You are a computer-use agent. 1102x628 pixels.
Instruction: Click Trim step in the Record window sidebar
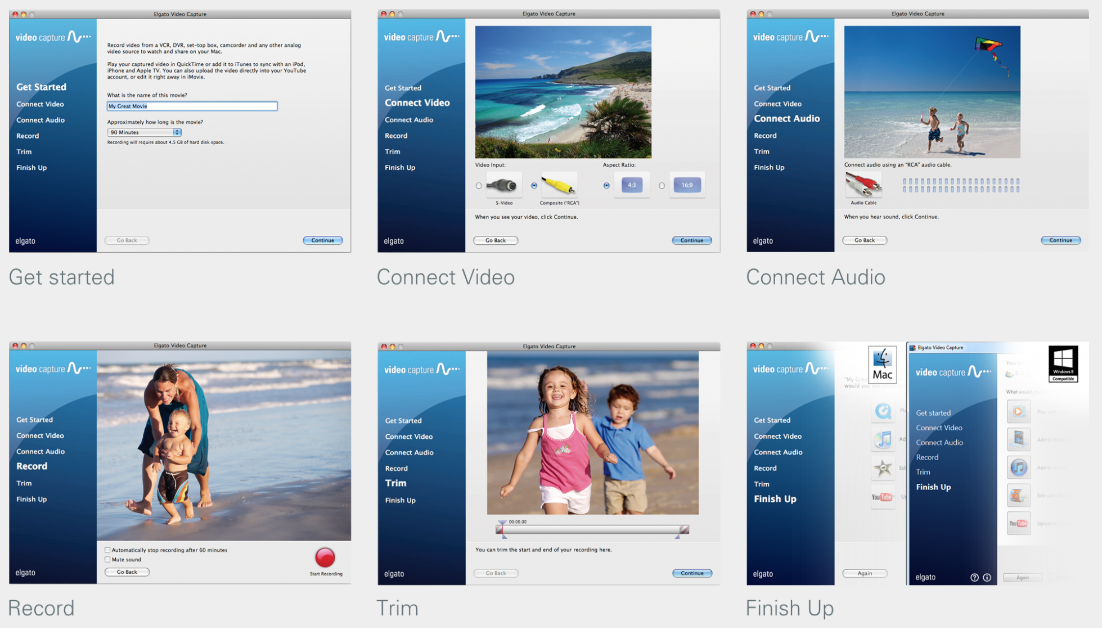point(24,483)
